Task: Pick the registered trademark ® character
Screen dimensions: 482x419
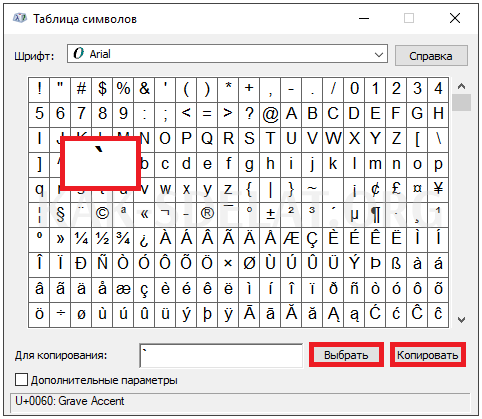Action: [x=207, y=214]
